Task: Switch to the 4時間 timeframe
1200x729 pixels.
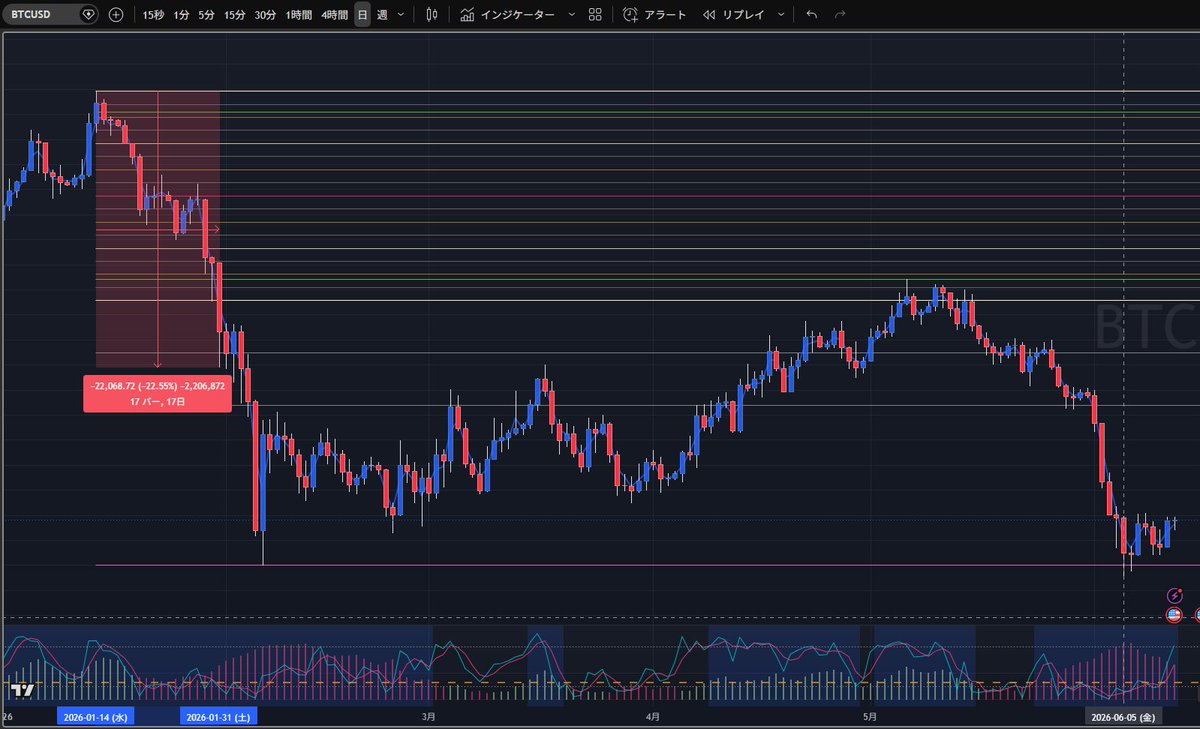Action: (x=335, y=15)
